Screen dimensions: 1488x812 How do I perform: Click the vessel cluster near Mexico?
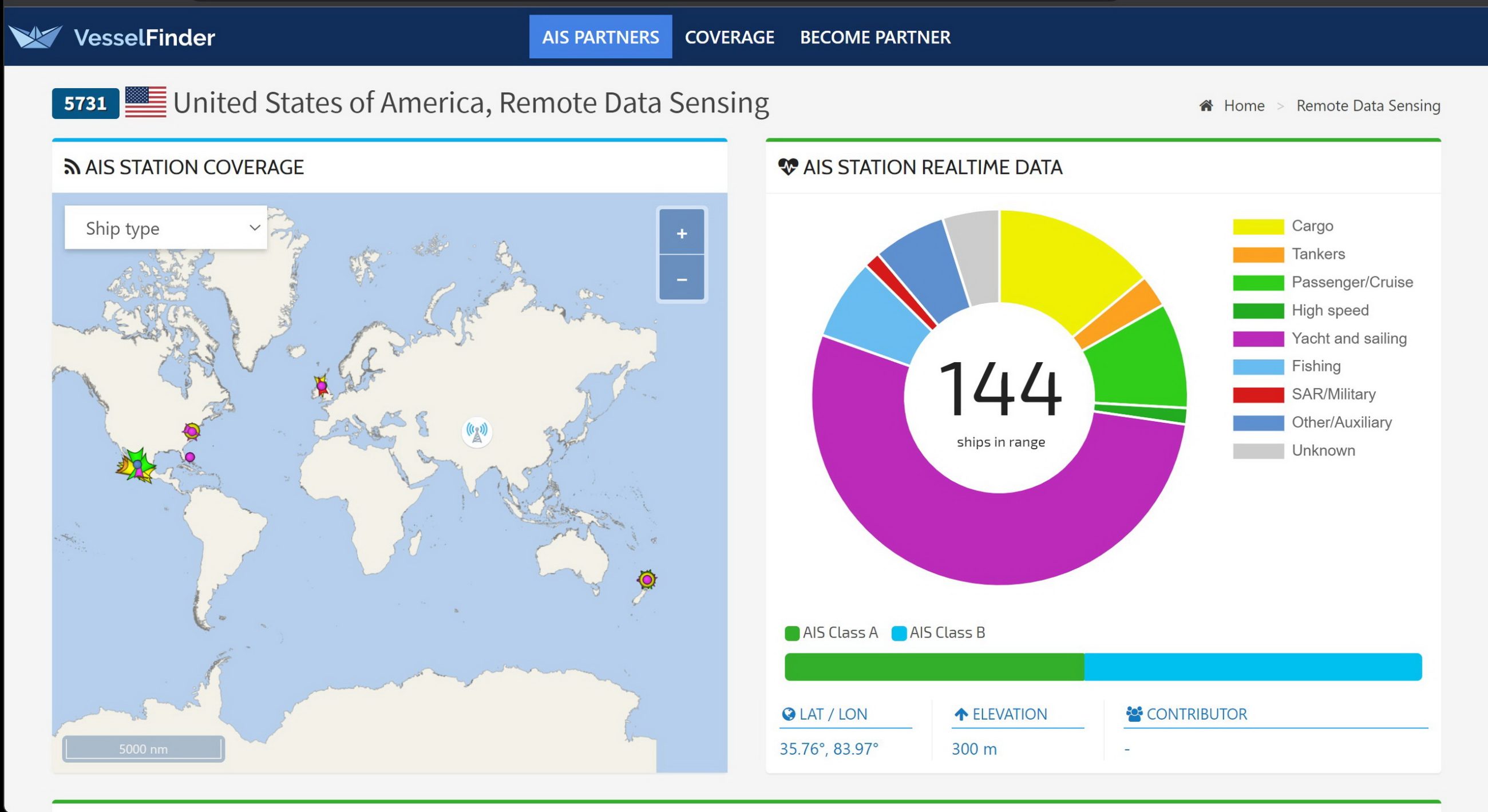point(137,465)
